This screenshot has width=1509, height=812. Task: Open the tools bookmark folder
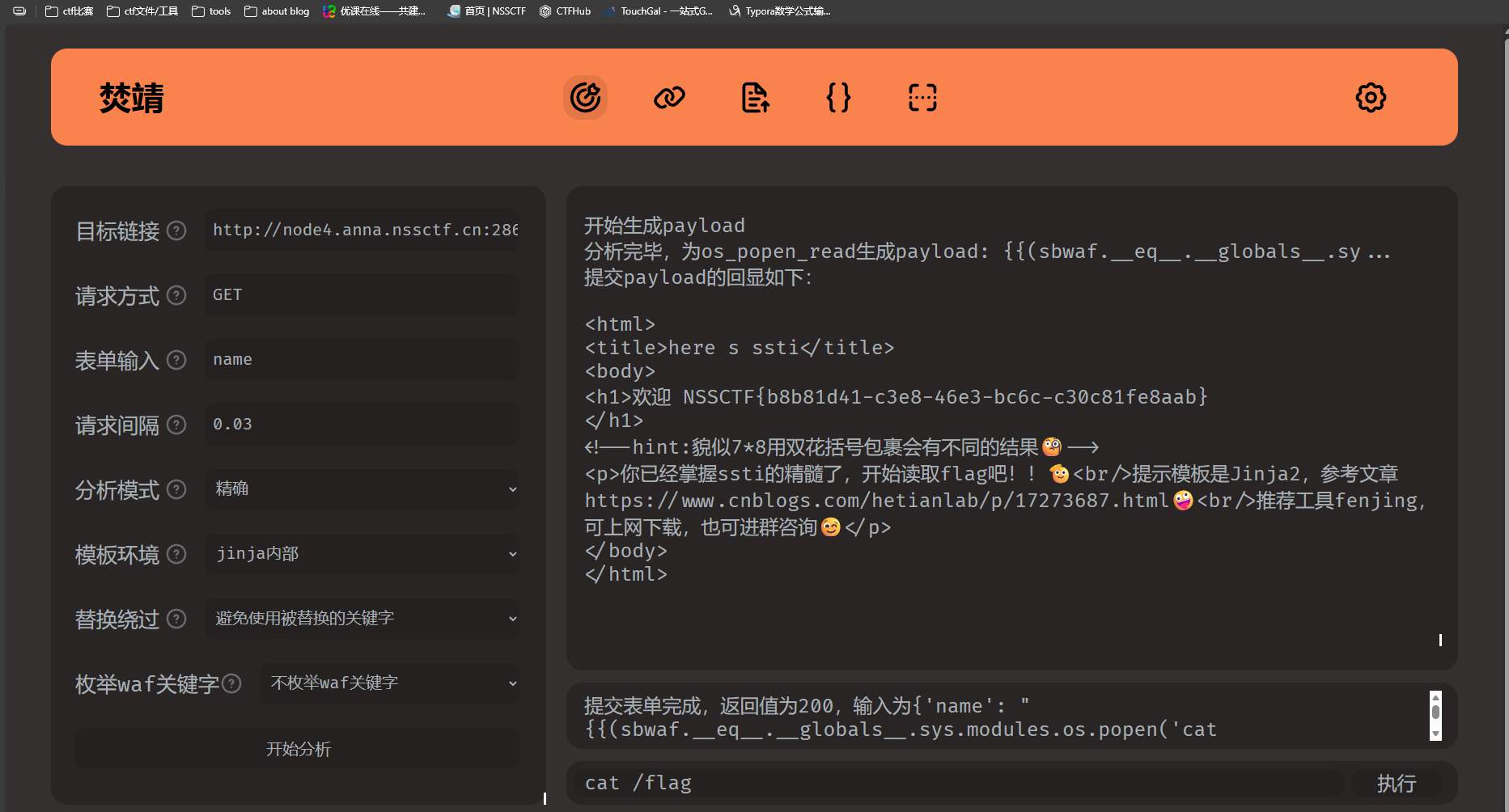click(x=211, y=11)
